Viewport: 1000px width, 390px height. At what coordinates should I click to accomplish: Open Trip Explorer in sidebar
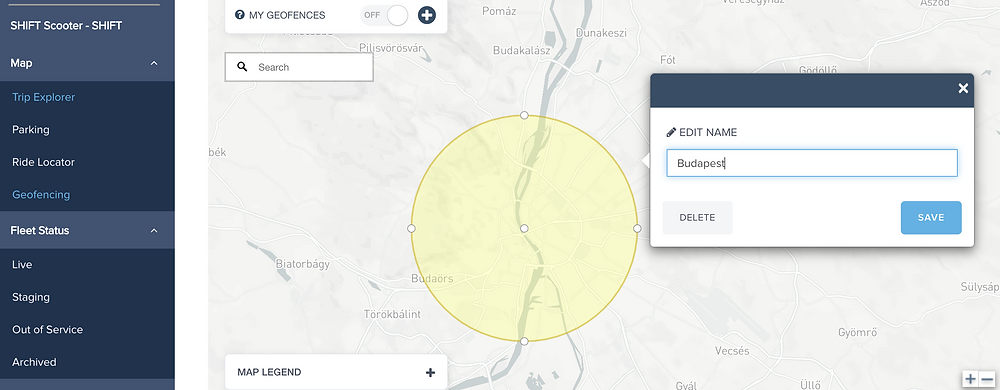43,98
